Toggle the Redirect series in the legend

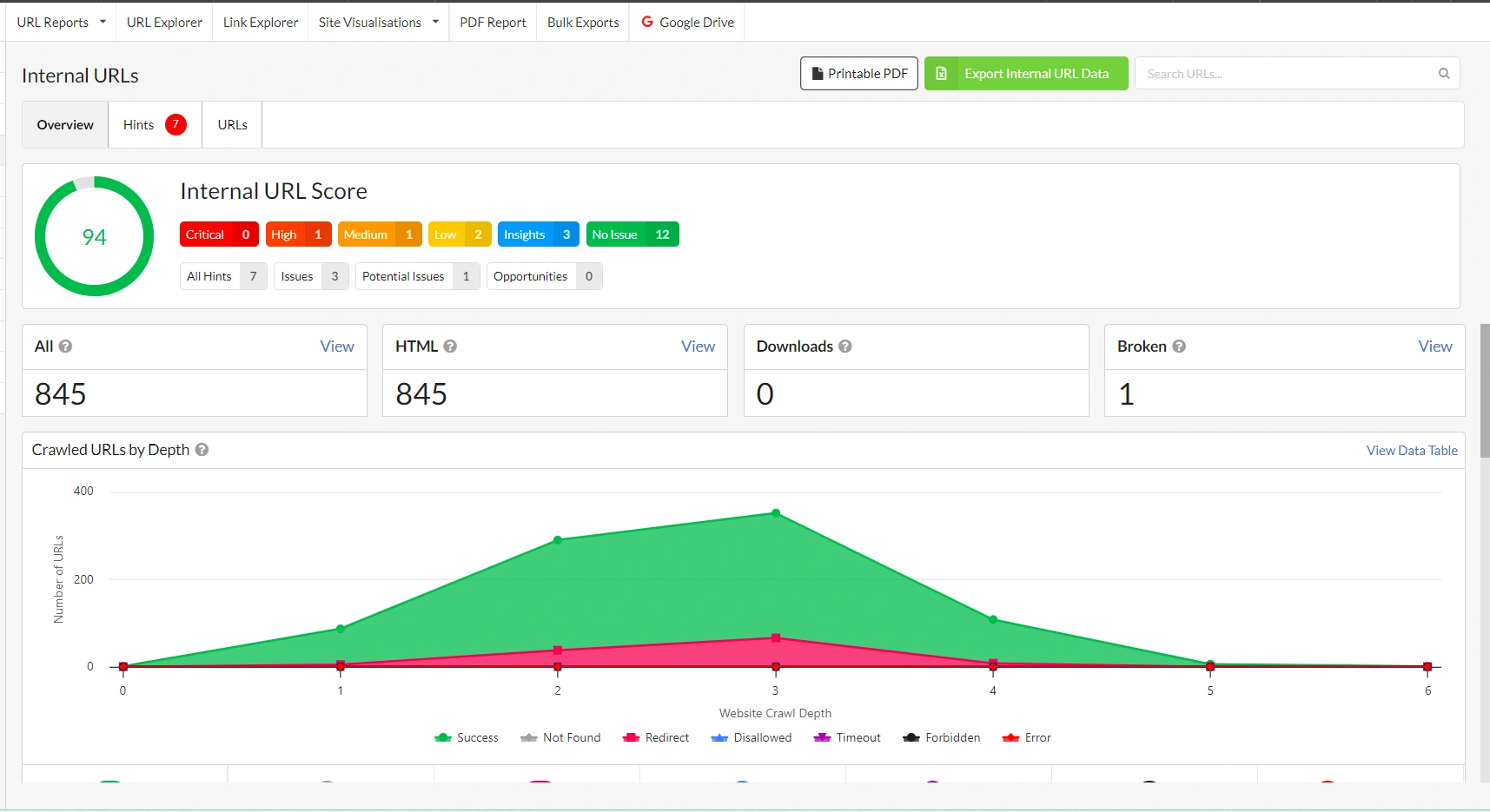[x=657, y=737]
